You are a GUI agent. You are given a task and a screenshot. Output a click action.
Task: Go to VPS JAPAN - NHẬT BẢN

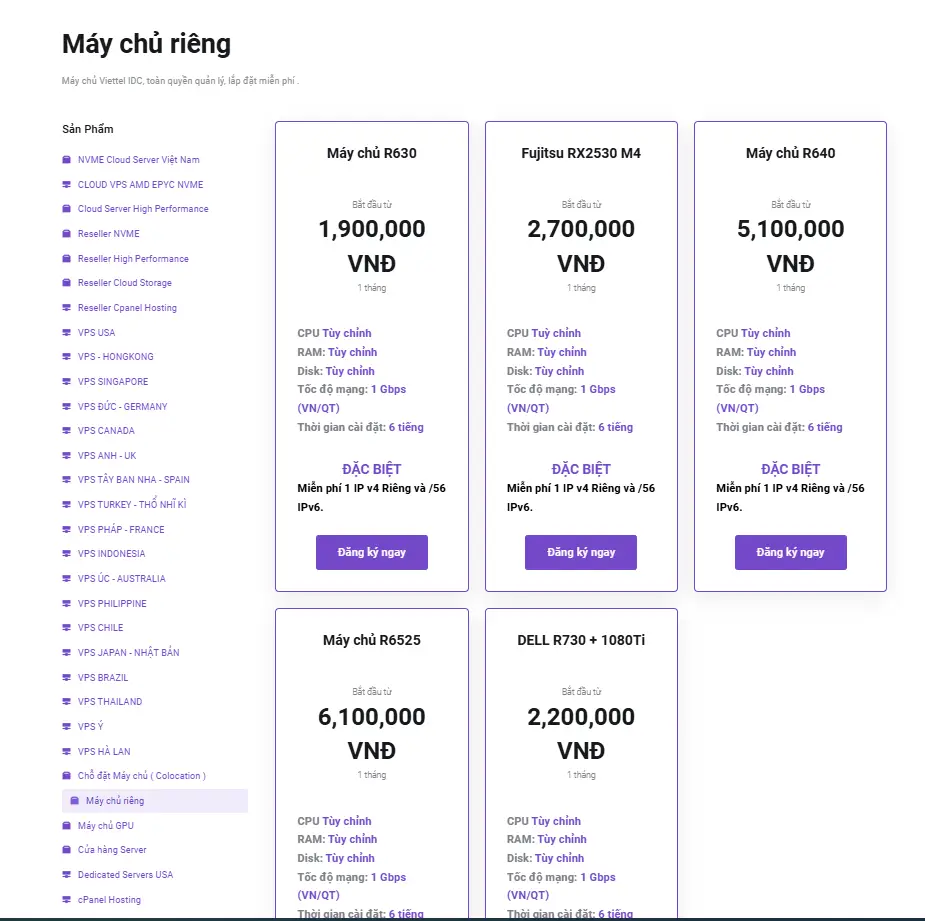(129, 653)
